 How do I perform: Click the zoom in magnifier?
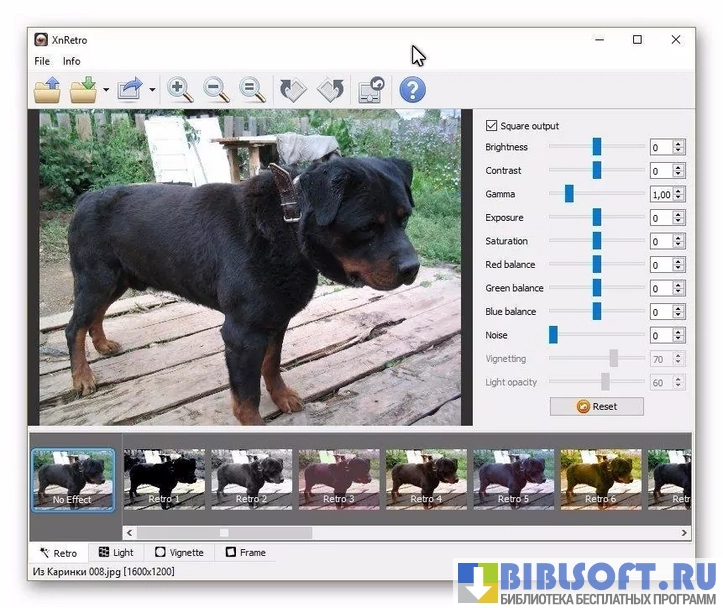coord(180,90)
